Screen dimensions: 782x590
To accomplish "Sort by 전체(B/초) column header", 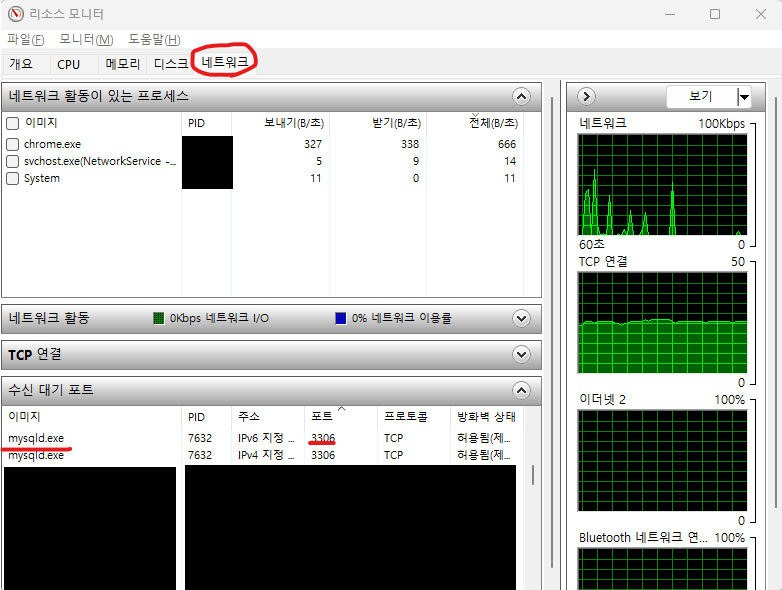I will pyautogui.click(x=475, y=123).
